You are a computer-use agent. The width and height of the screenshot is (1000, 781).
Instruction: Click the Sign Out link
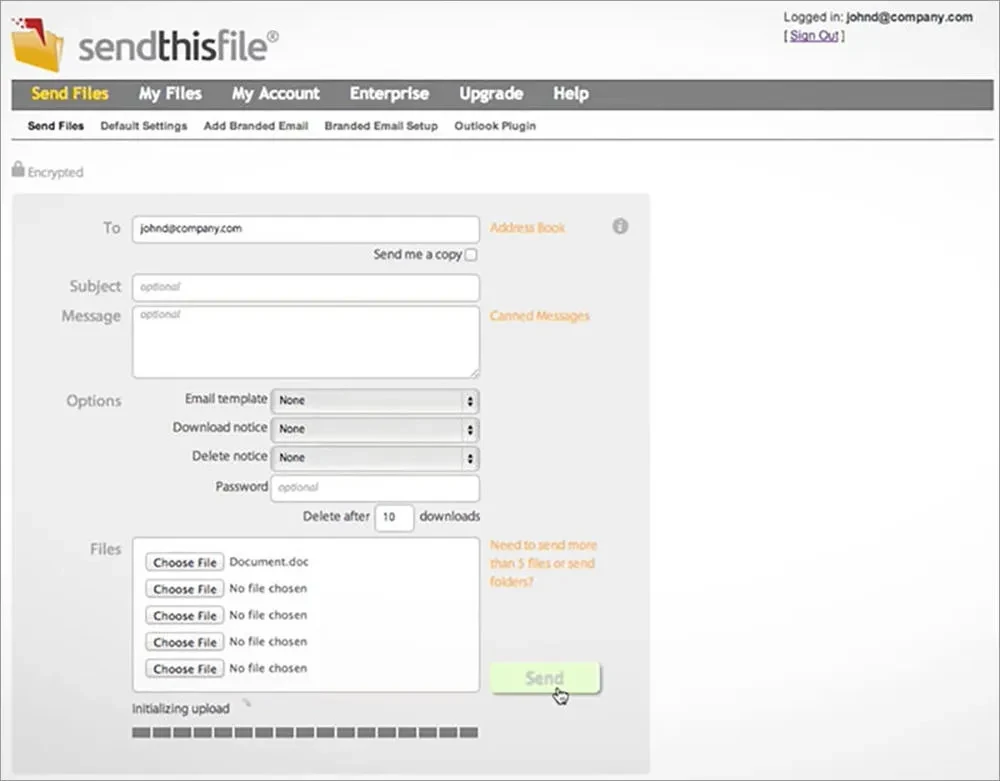(x=814, y=36)
